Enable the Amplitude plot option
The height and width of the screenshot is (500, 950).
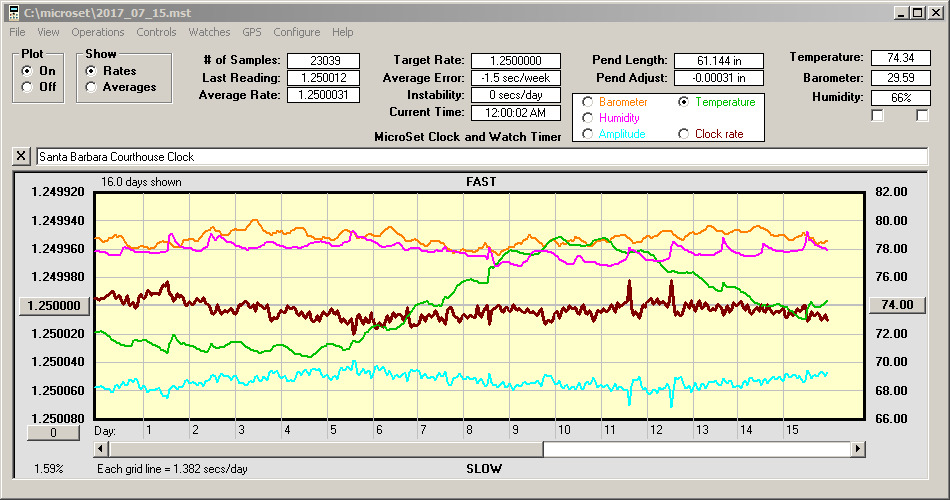588,134
